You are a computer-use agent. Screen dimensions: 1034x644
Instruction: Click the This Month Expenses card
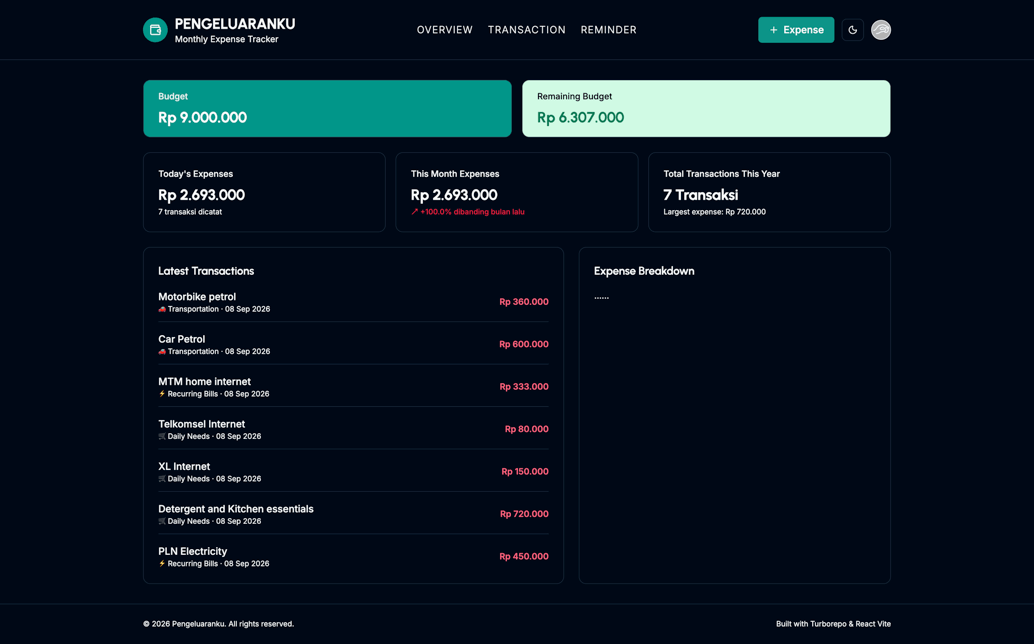pos(517,192)
